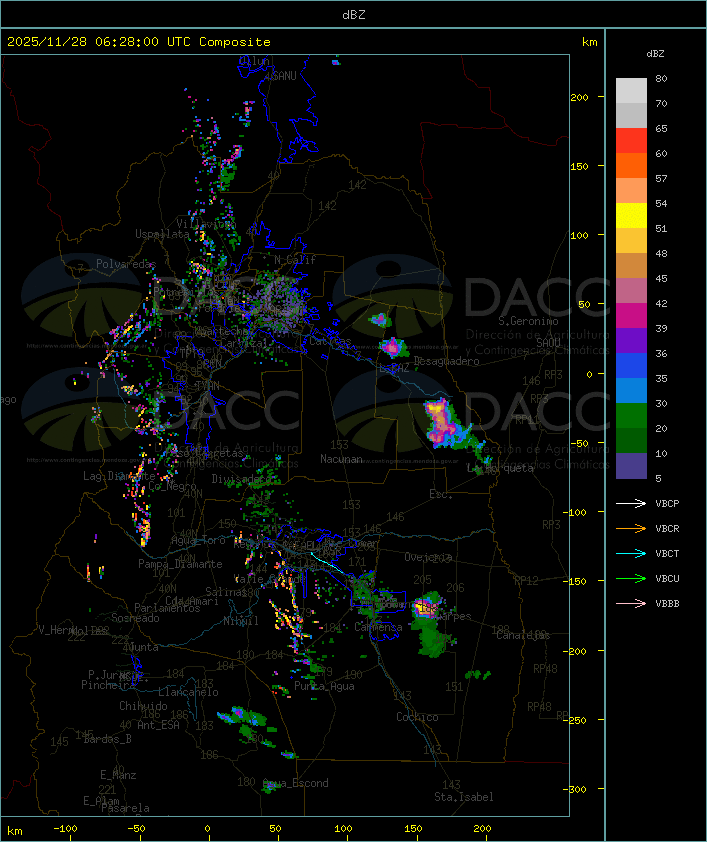Click the 200 tick on the right axis
Viewport: 707px width, 842px height.
[579, 97]
